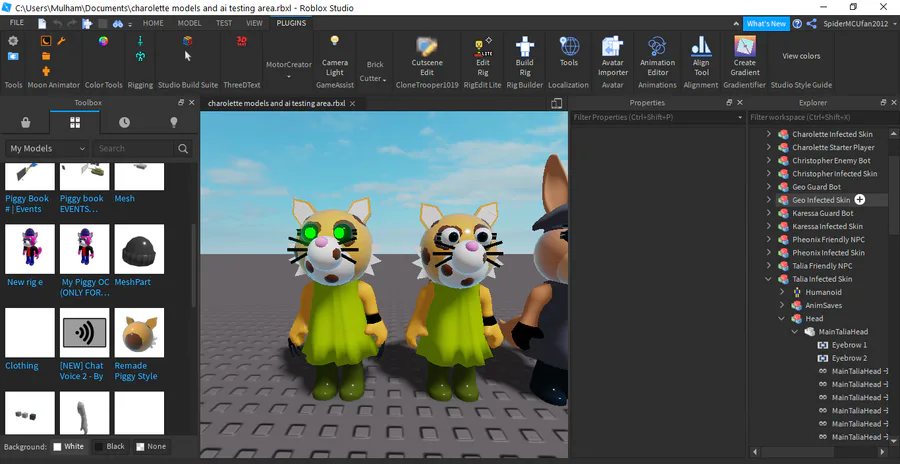Set Toolbox background to None
Image resolution: width=900 pixels, height=464 pixels.
pos(151,446)
